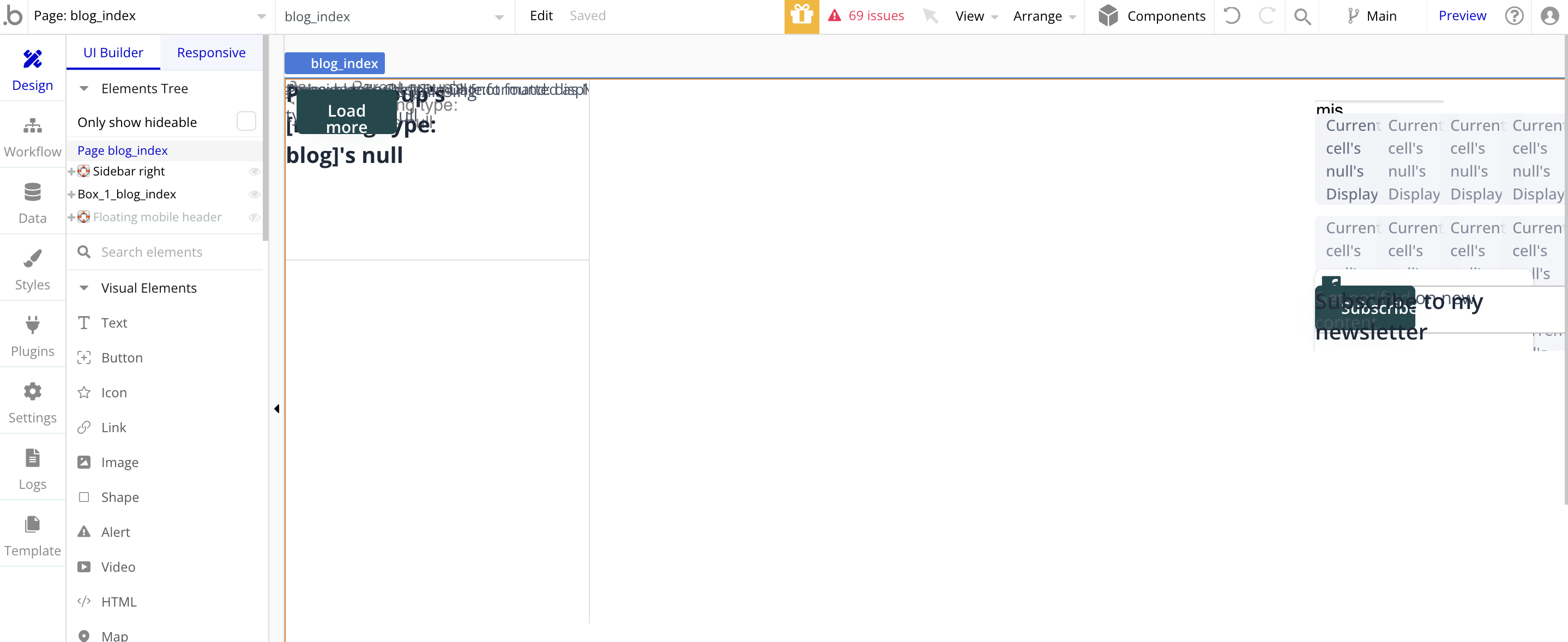View the 69 issues list
This screenshot has height=642, width=1568.
[x=866, y=15]
